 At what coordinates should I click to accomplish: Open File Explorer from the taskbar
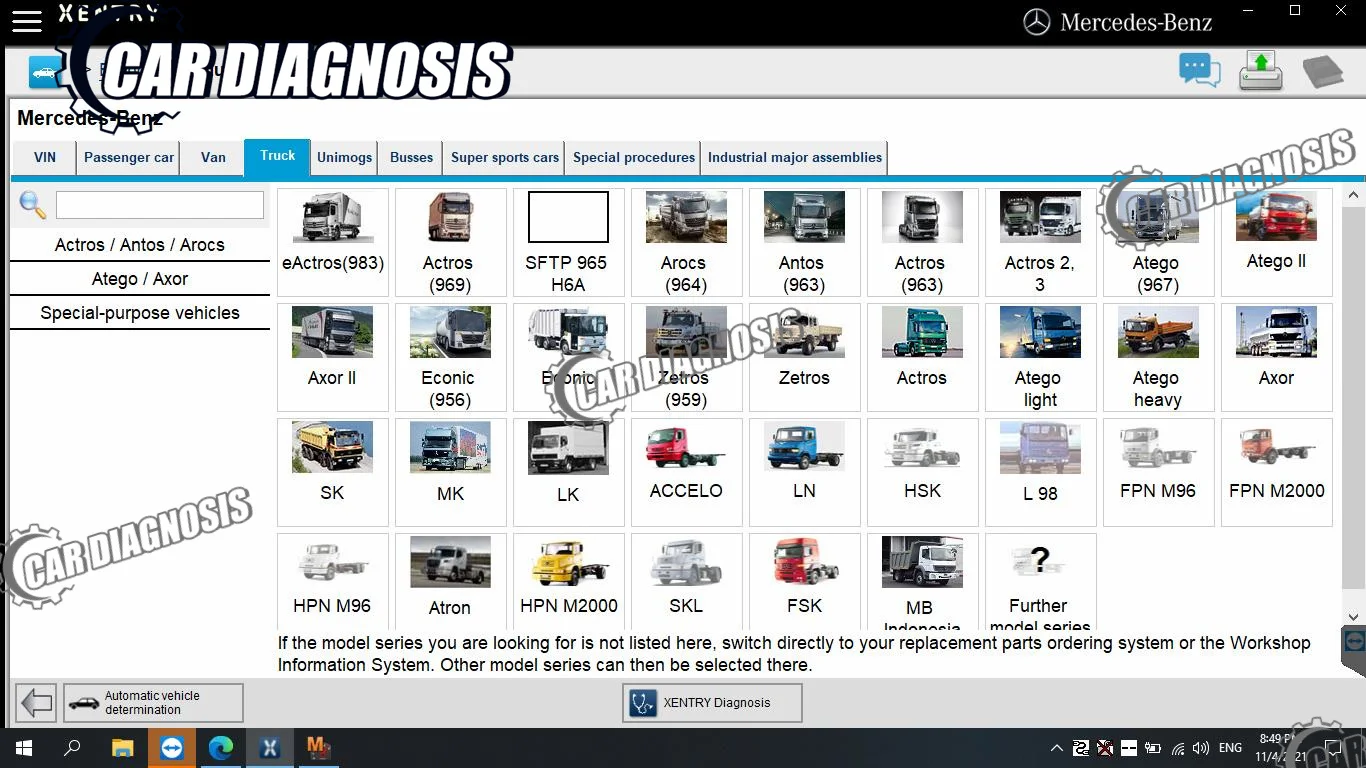click(x=122, y=748)
